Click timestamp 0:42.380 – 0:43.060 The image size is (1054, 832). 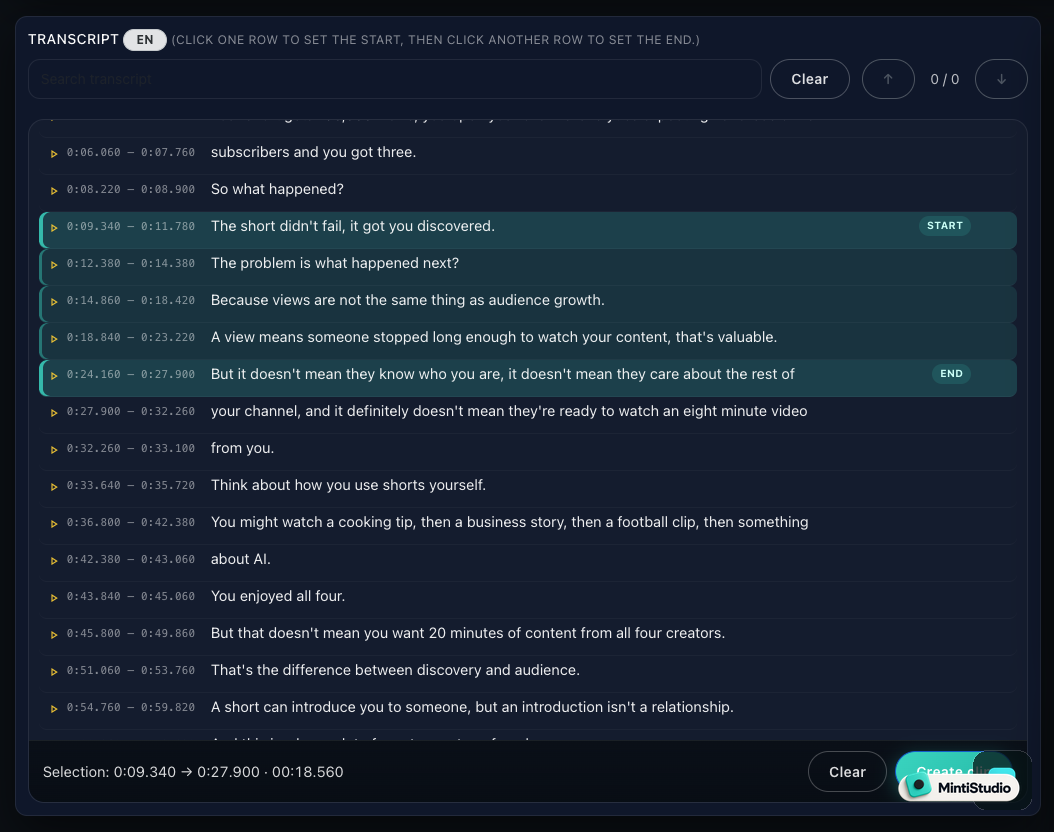pyautogui.click(x=130, y=559)
